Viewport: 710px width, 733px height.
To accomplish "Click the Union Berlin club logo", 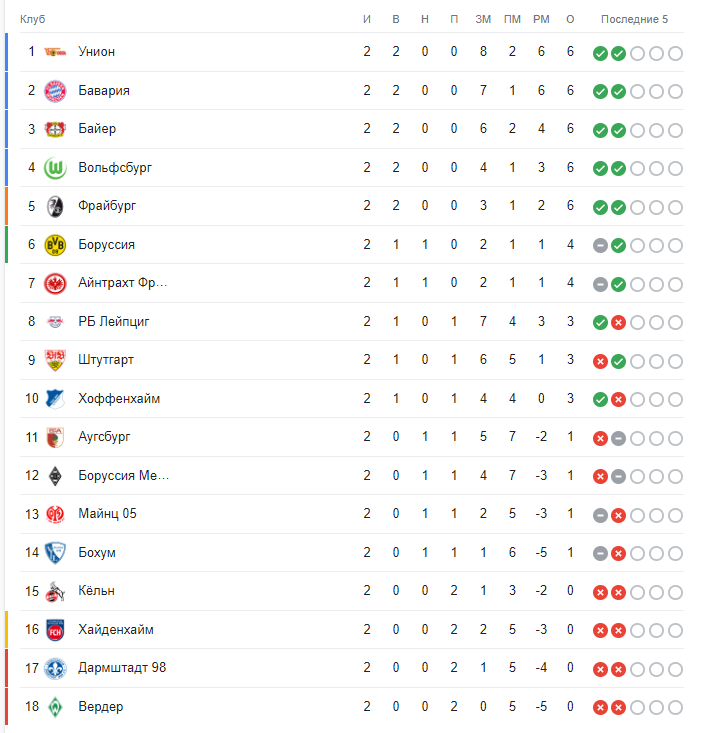I will click(55, 52).
